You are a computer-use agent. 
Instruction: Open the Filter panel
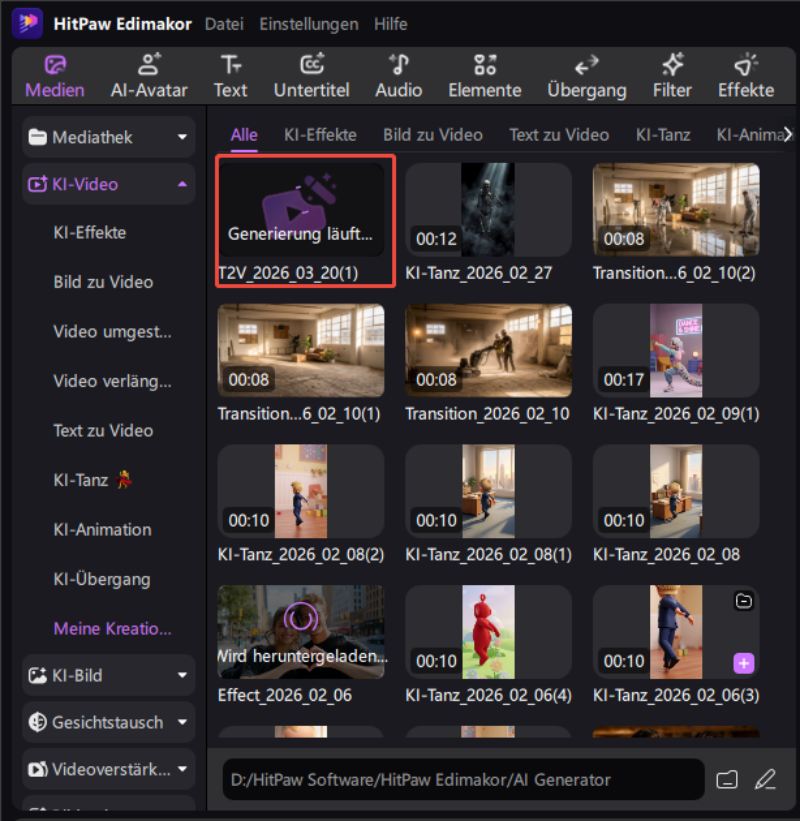point(672,76)
